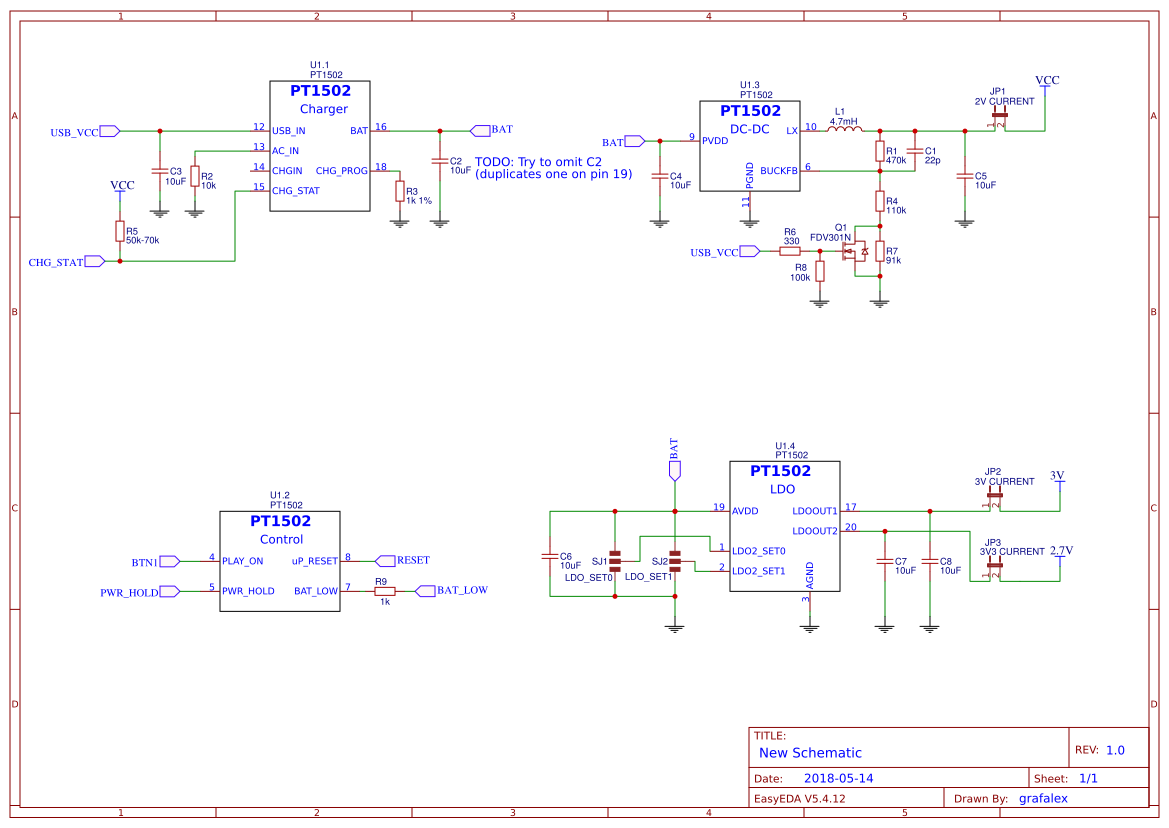Select resistor R7 91k

880,251
